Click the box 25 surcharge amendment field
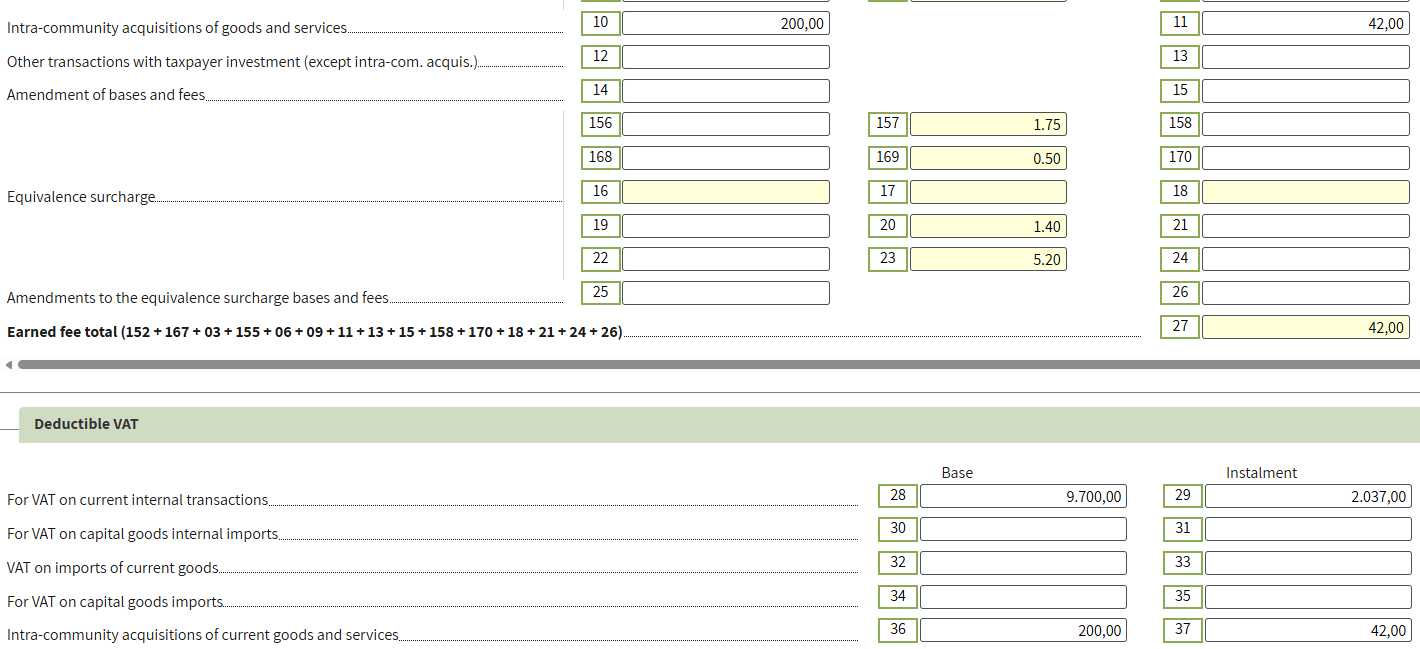Viewport: 1420px width, 649px height. coord(725,293)
